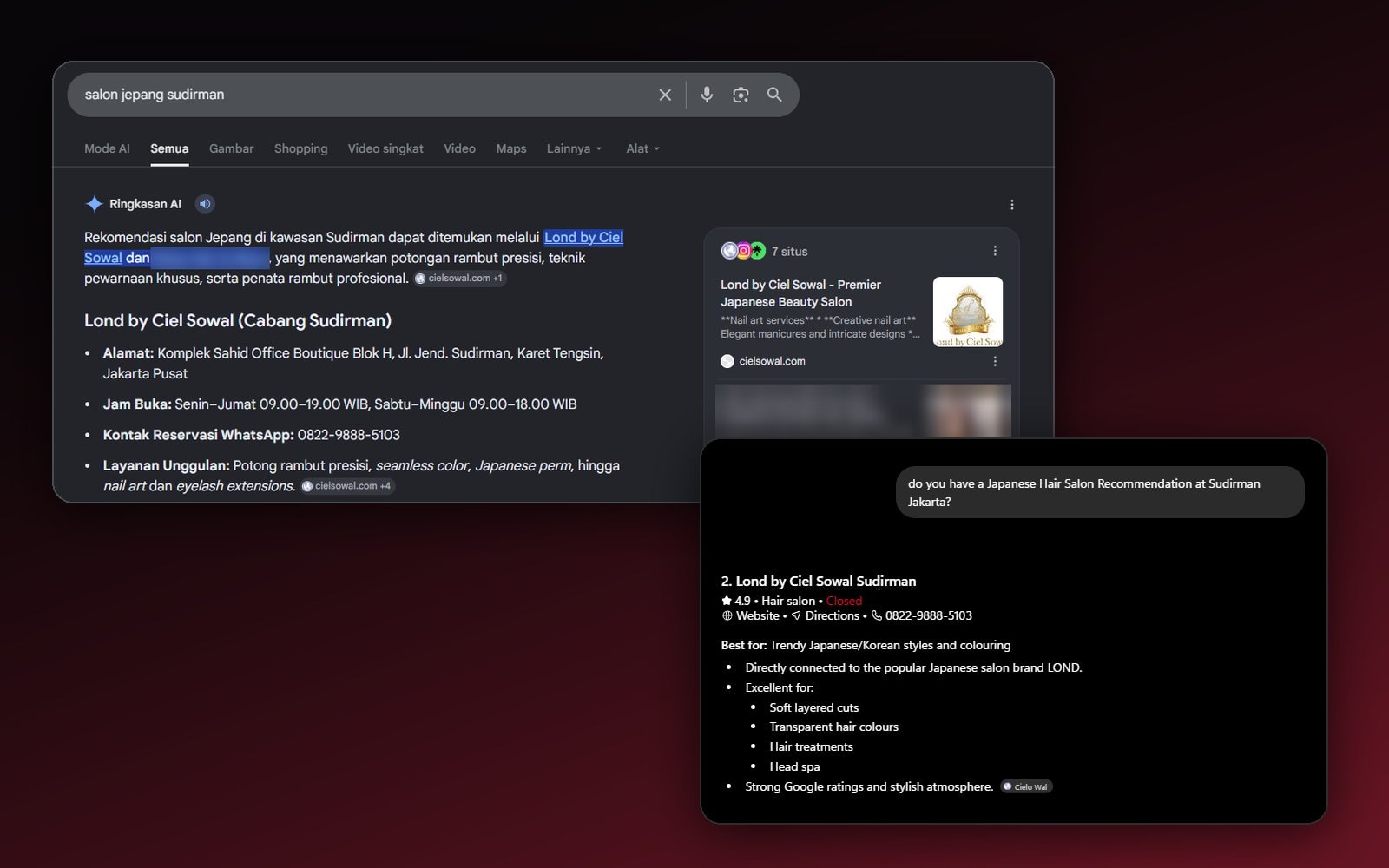Screen dimensions: 1389x868
Task: Follow the 'Lond by Ciel Sowal' link in summary
Action: 583,237
